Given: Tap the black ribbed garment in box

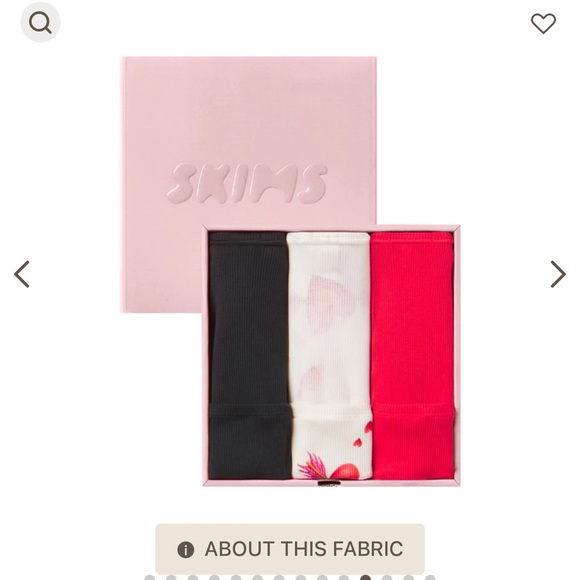Looking at the screenshot, I should click(249, 355).
